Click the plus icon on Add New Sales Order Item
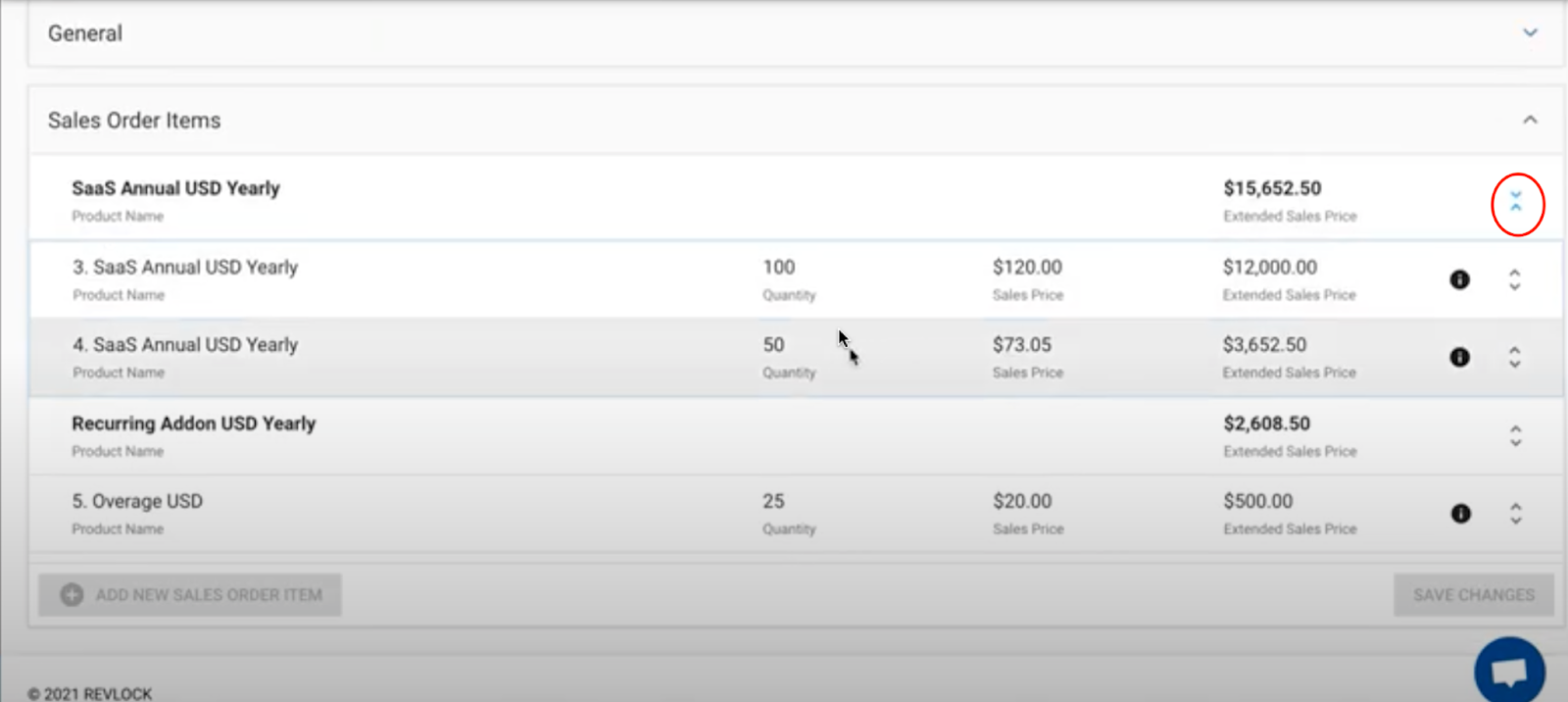1568x702 pixels. (x=73, y=595)
